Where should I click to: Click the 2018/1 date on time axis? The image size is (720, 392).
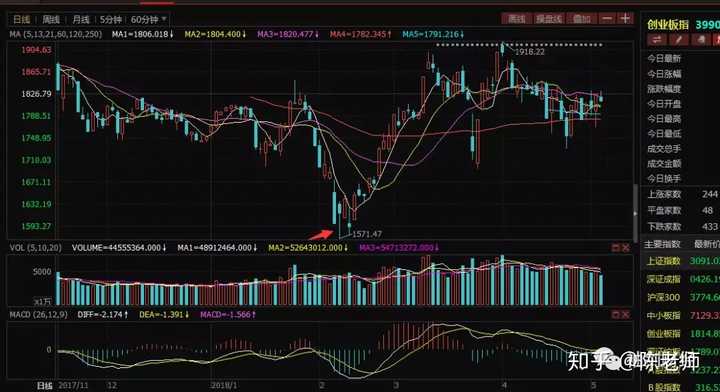click(224, 385)
